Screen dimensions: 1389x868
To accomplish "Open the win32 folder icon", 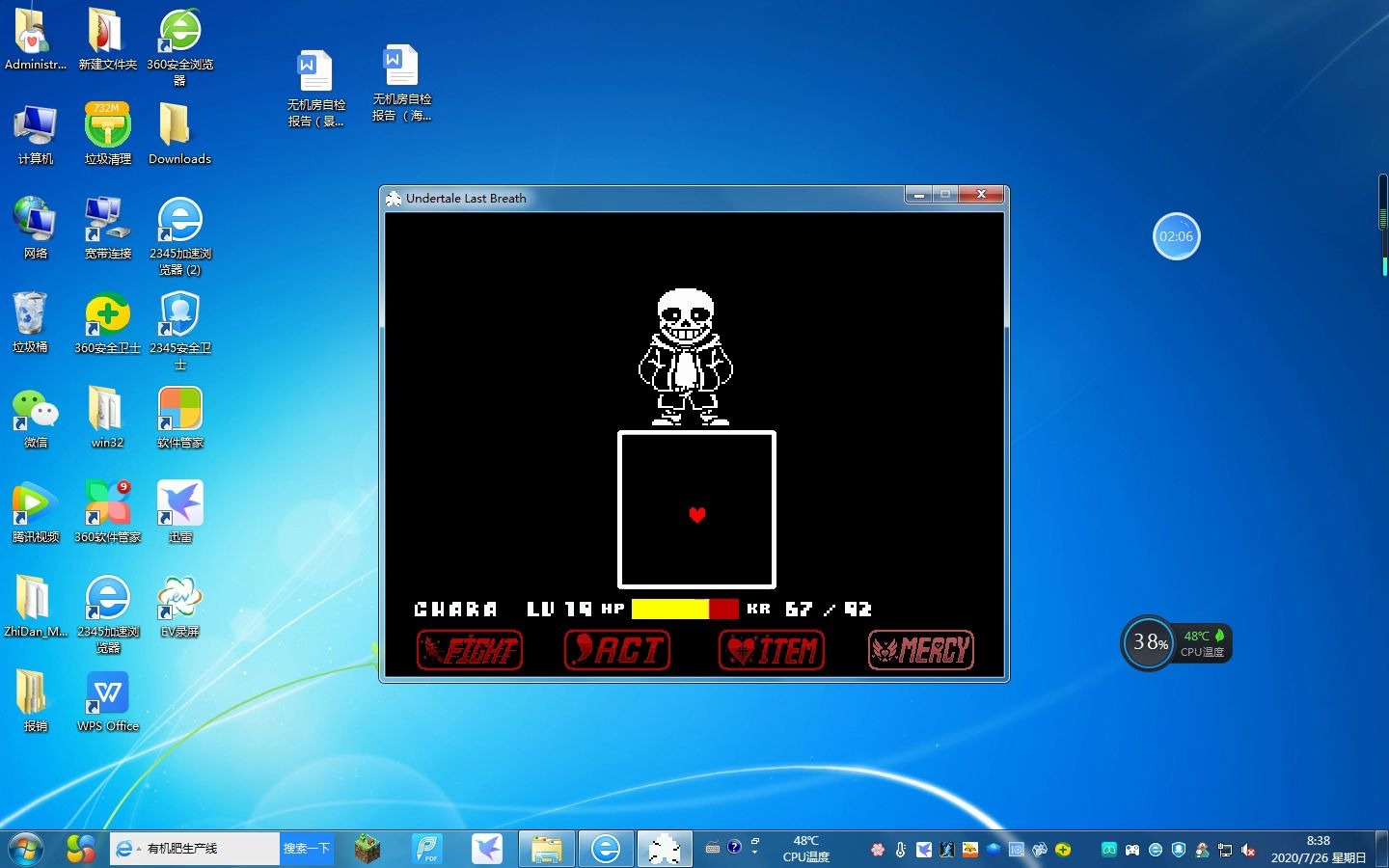I will coord(107,418).
